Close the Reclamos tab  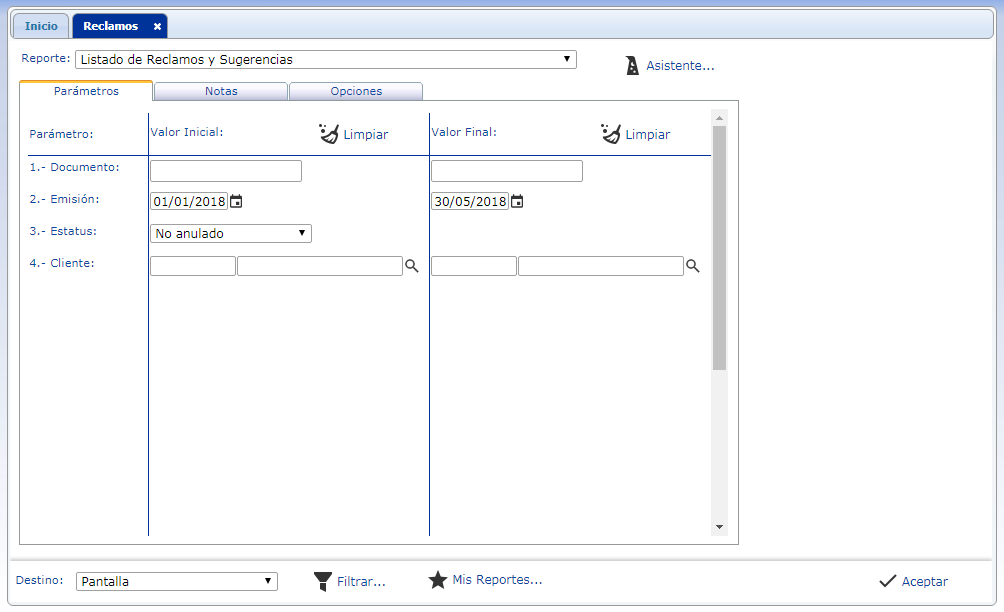[x=157, y=26]
